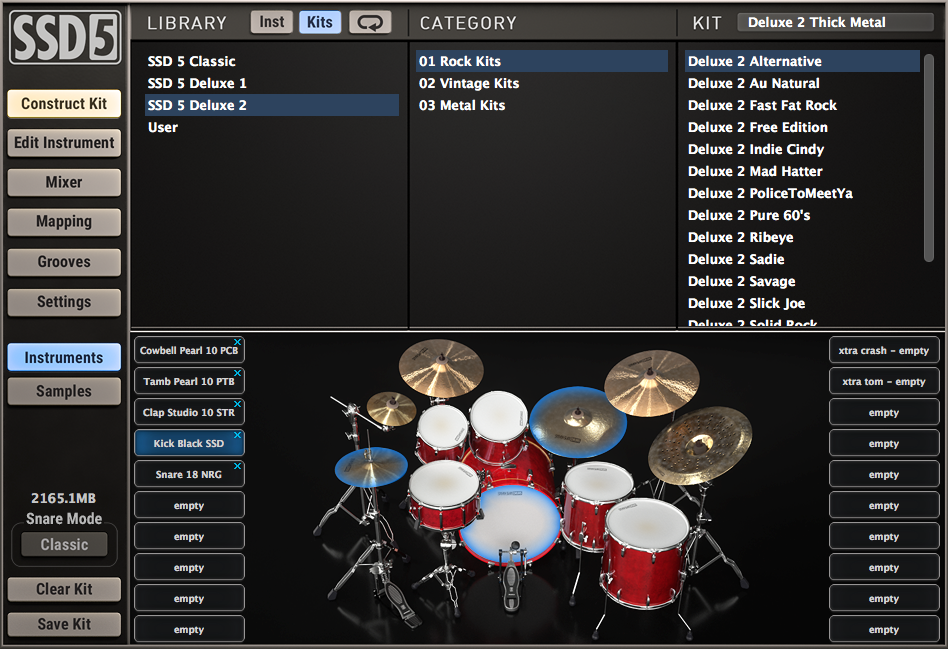This screenshot has width=948, height=649.
Task: Click the Clear Kit button
Action: [64, 589]
